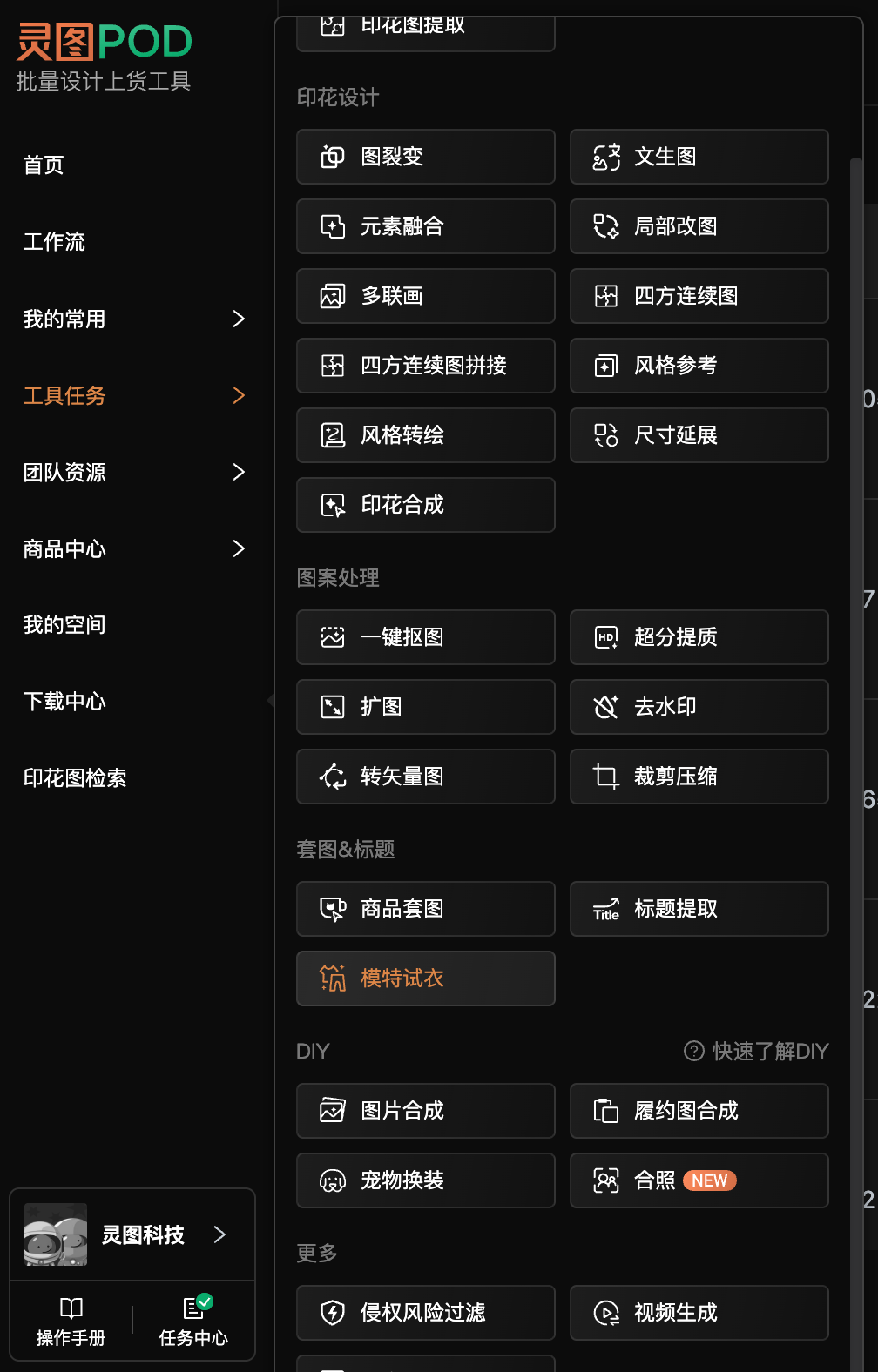878x1372 pixels.
Task: Select the 模特试衣 clothing icon
Action: click(x=333, y=979)
